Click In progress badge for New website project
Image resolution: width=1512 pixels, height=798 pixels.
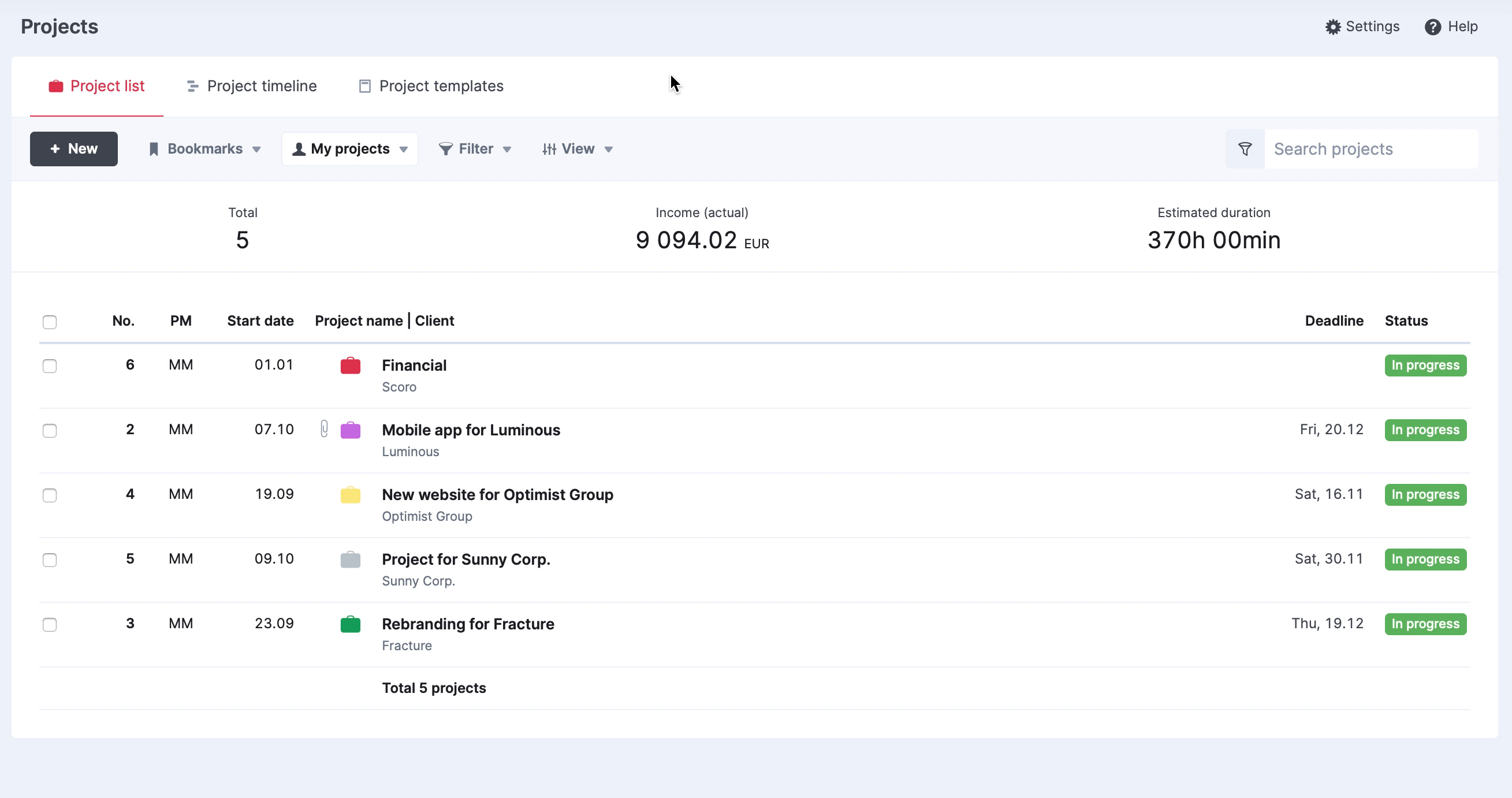coord(1426,495)
